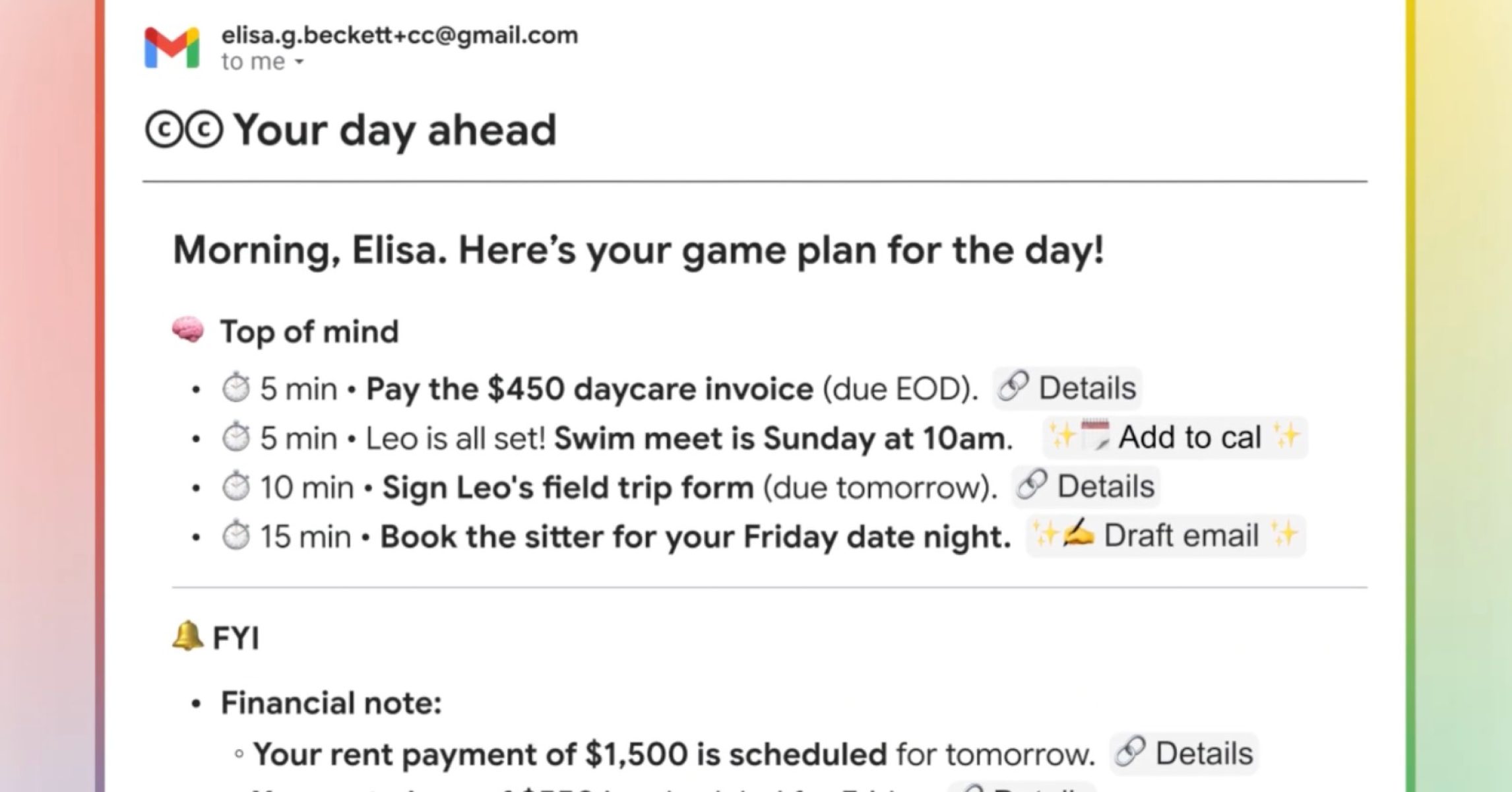Screen dimensions: 1512x792
Task: Click the link icon beside daycare Details
Action: point(1013,387)
